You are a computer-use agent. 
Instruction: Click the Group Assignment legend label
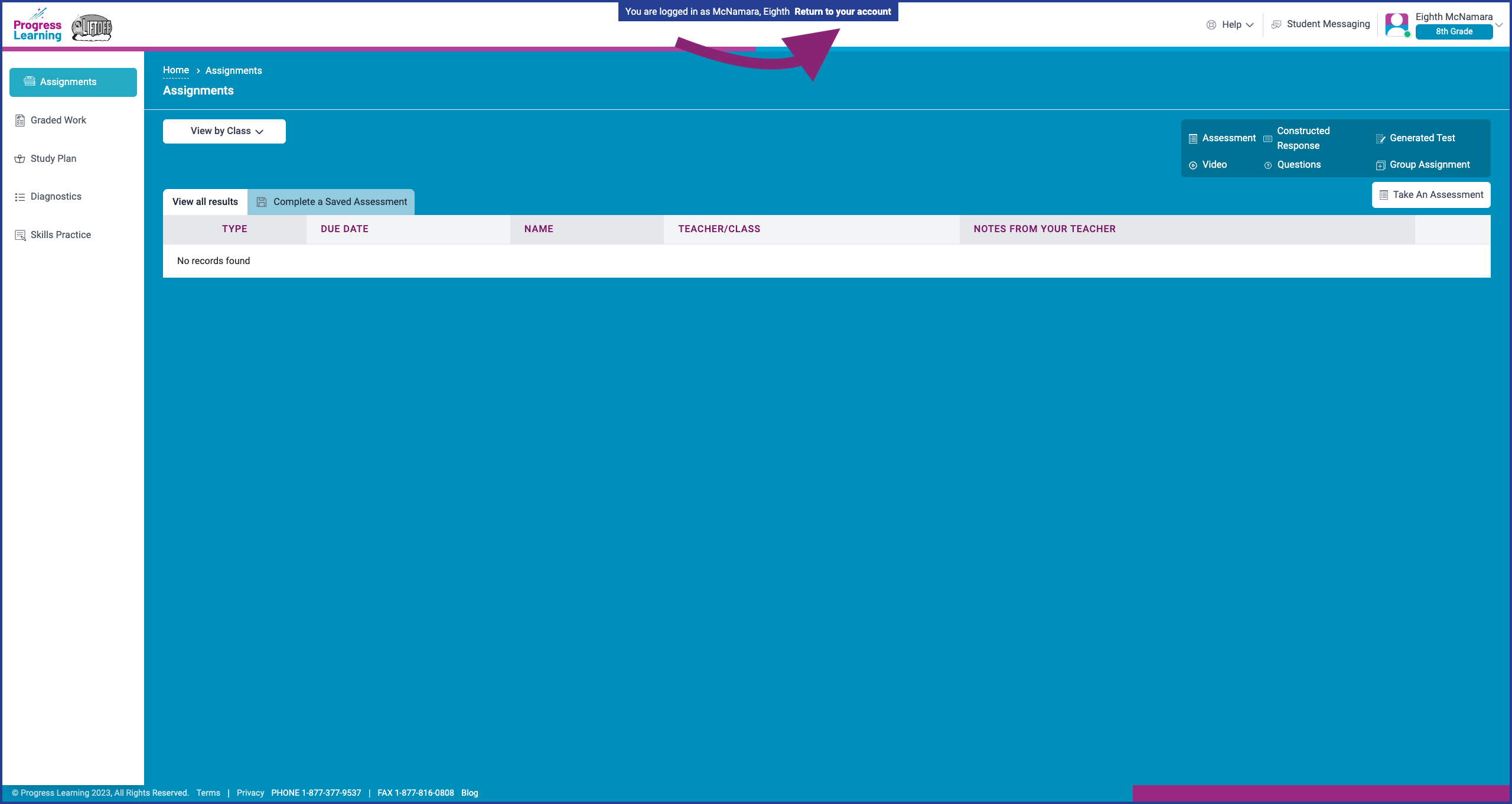click(x=1429, y=165)
